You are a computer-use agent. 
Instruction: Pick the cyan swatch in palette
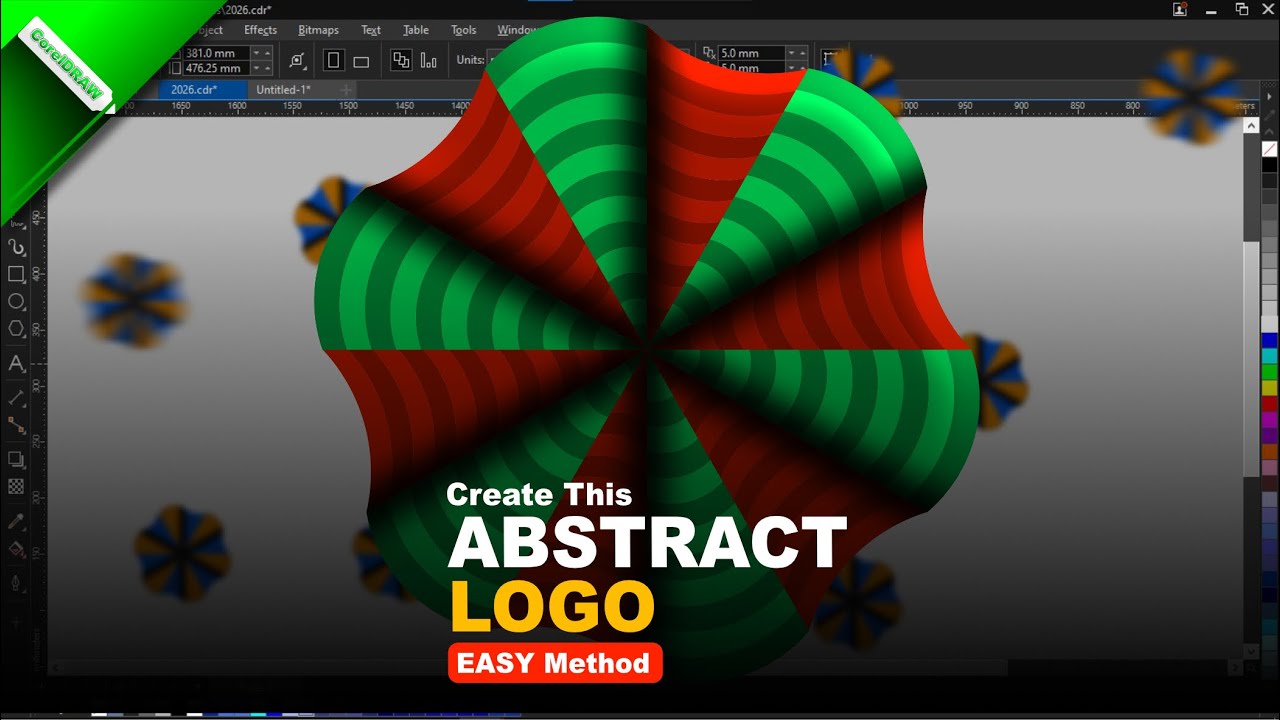tap(1269, 356)
